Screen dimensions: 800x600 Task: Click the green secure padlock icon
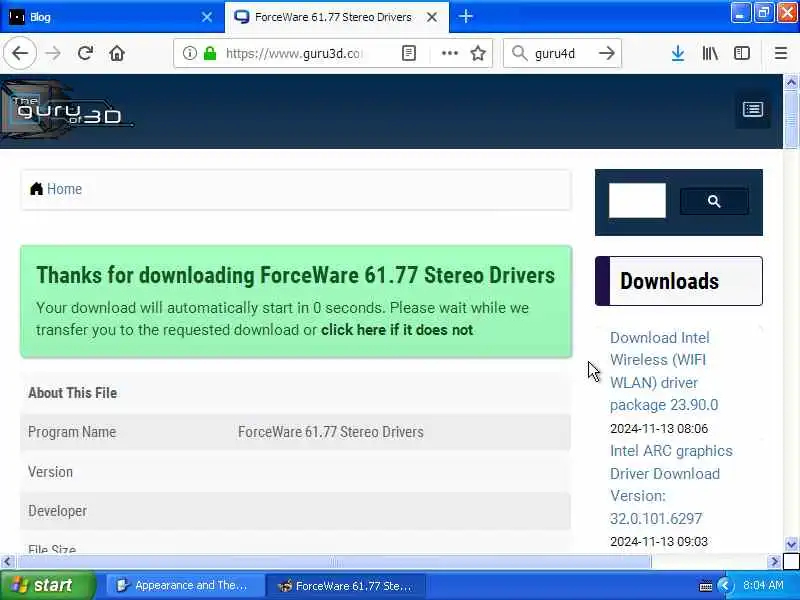click(x=210, y=53)
